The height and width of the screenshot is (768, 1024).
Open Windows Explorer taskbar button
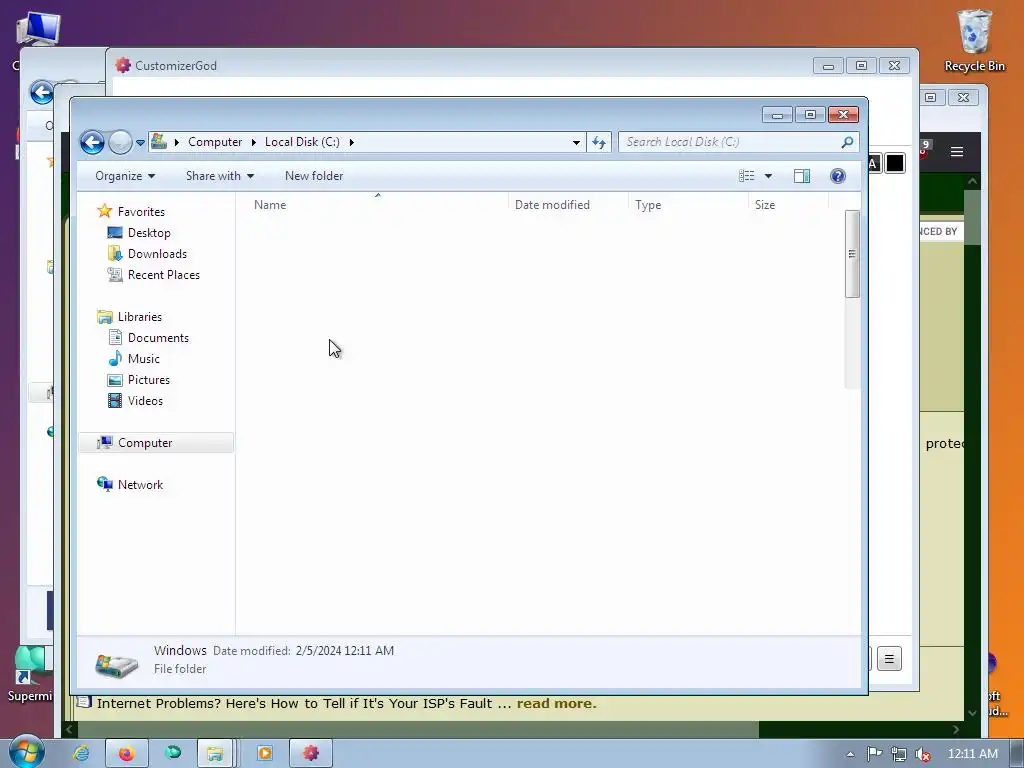(x=215, y=753)
